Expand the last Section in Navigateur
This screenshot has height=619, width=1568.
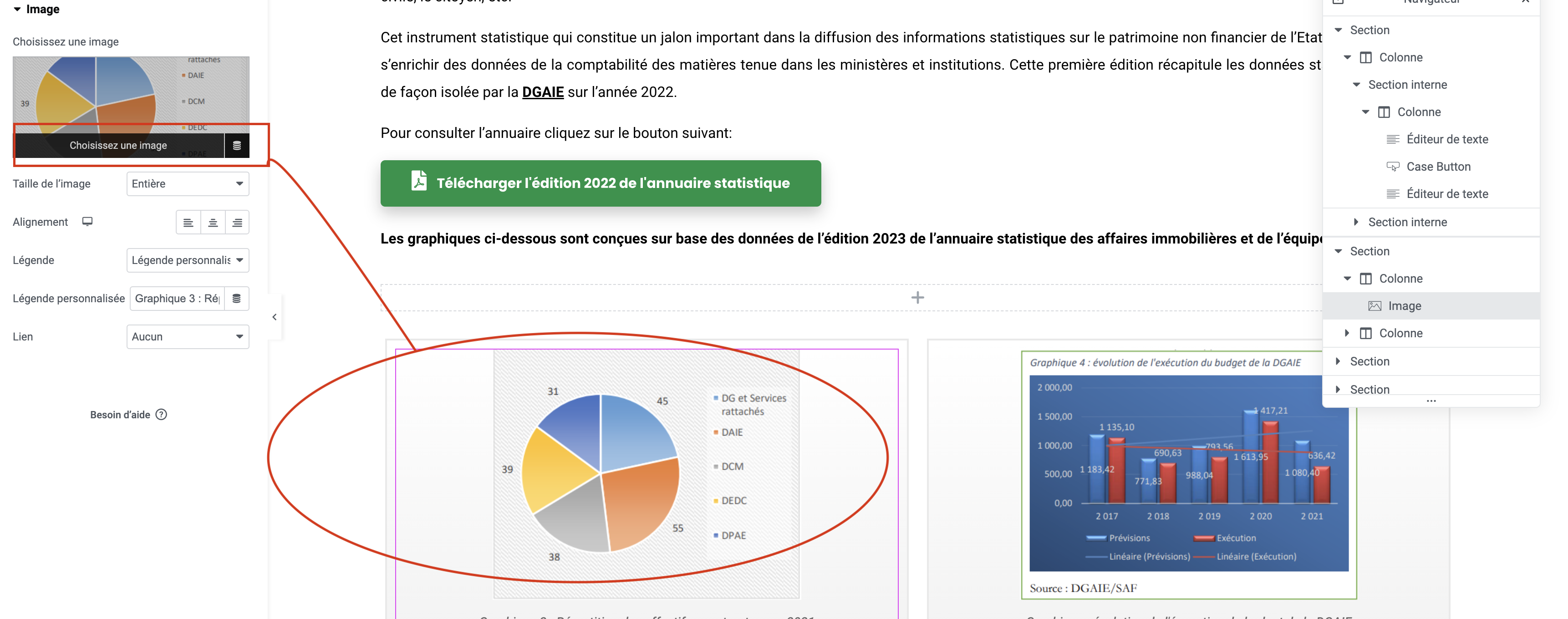pos(1338,390)
